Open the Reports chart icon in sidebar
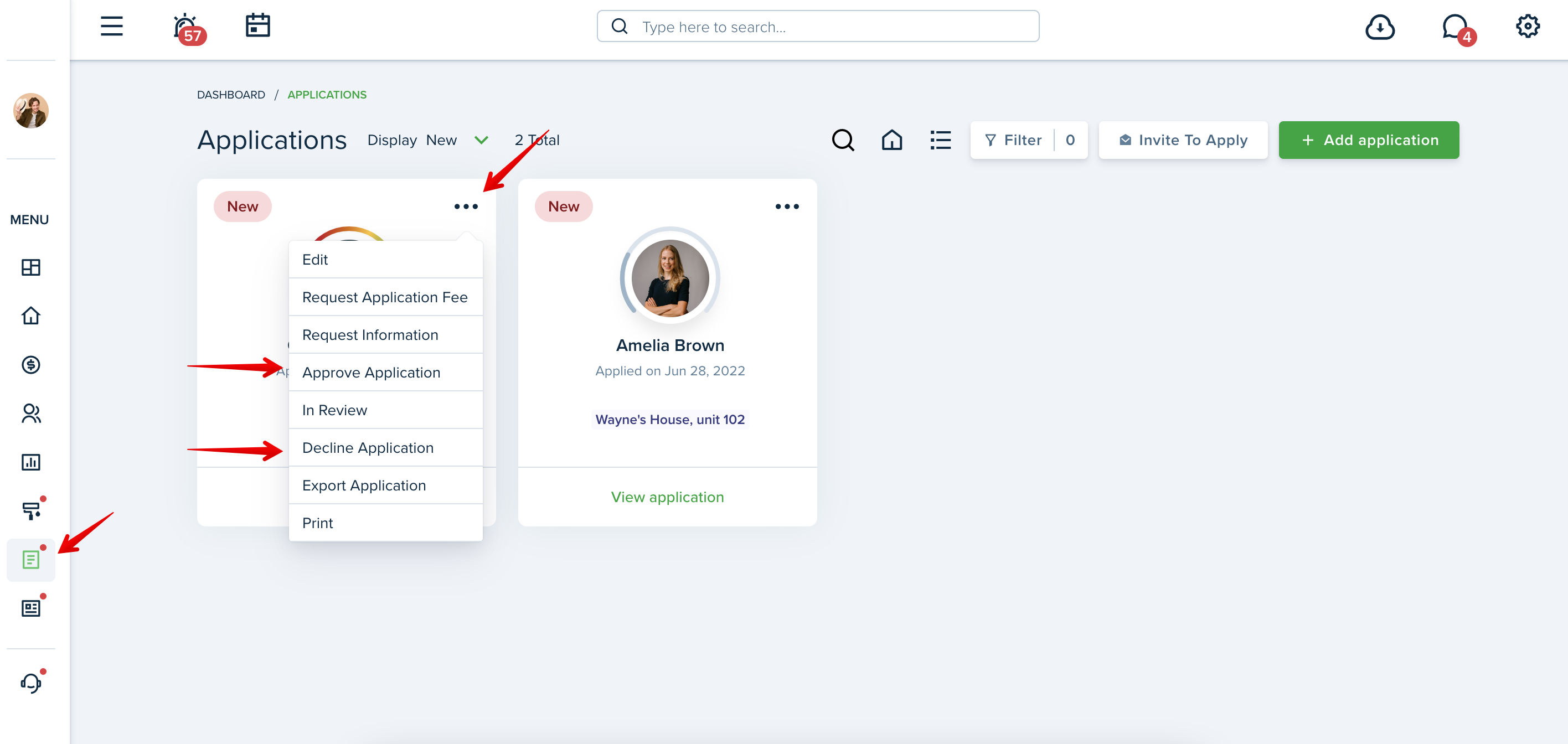 click(30, 462)
